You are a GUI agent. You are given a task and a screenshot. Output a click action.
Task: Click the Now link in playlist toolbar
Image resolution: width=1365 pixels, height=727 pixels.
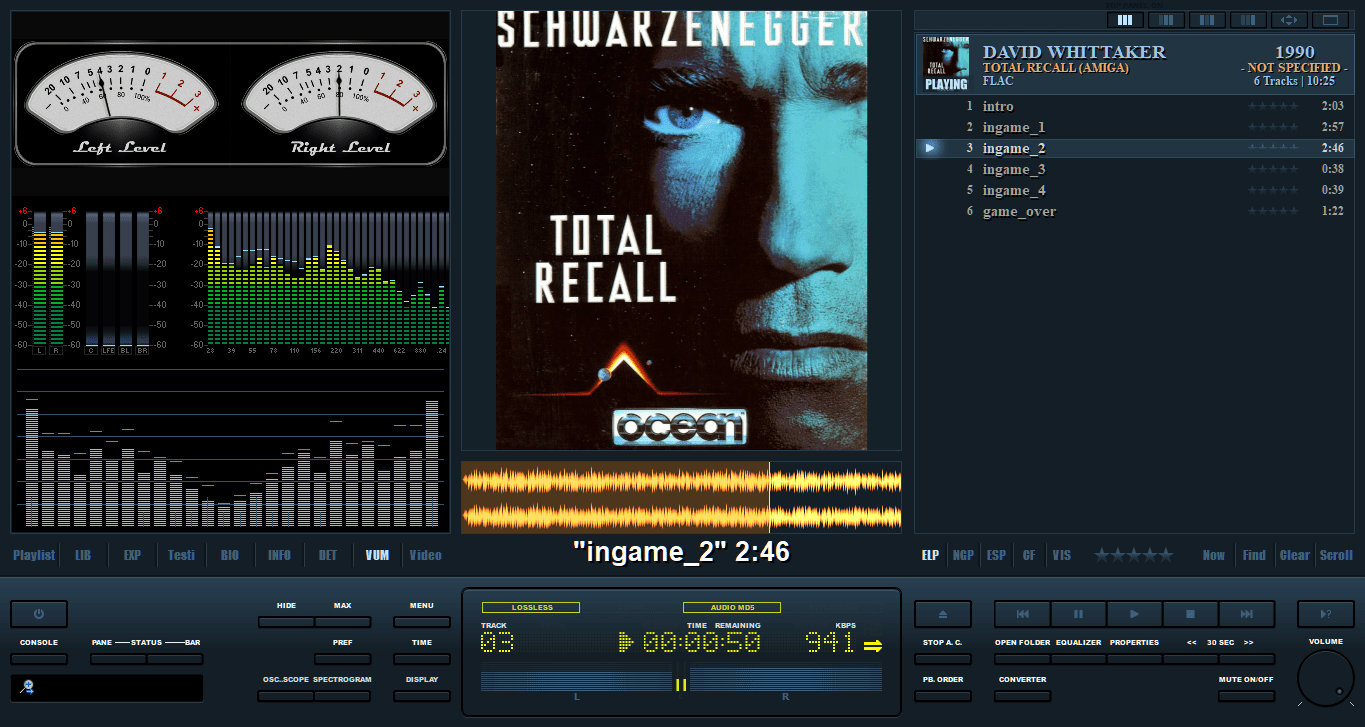(x=1214, y=555)
